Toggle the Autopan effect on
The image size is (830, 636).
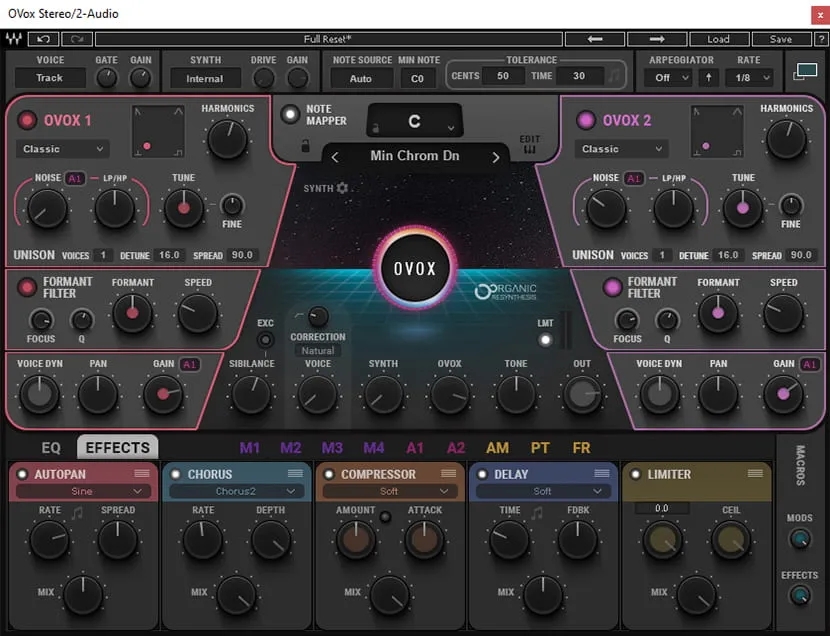pos(22,474)
